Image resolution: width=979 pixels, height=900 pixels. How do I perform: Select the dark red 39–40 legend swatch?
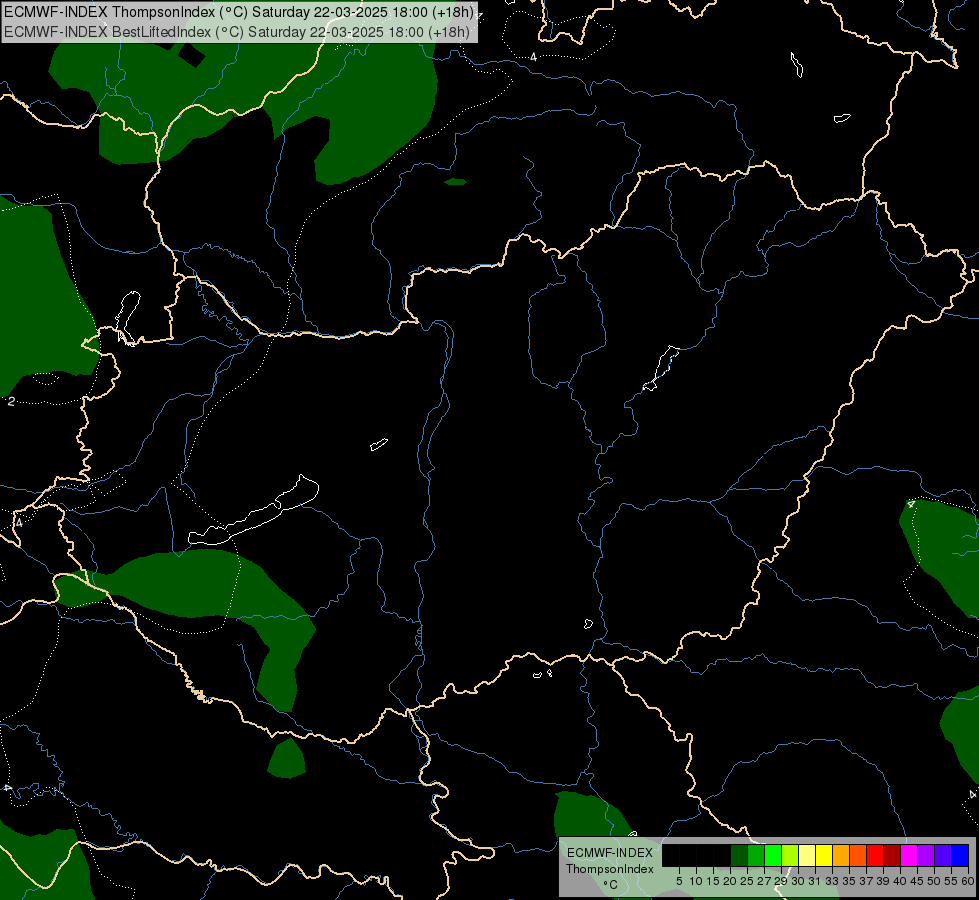click(892, 855)
